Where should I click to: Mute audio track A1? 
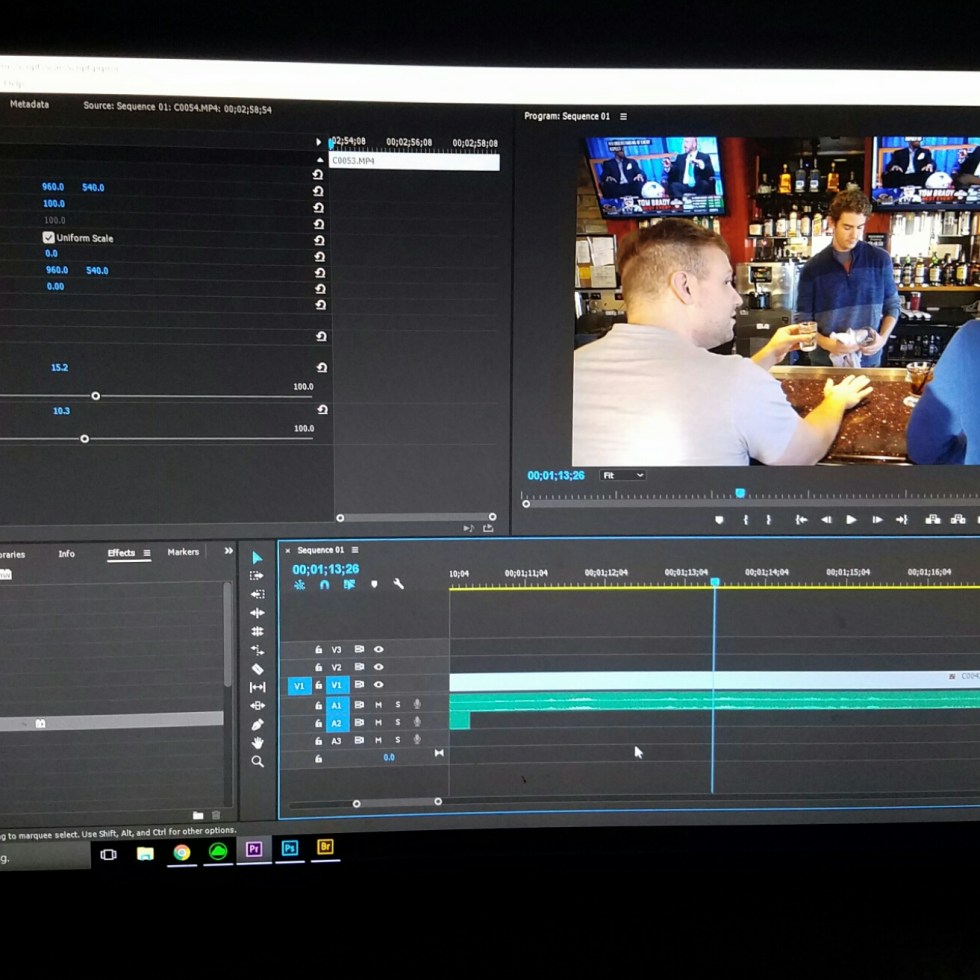tap(378, 705)
